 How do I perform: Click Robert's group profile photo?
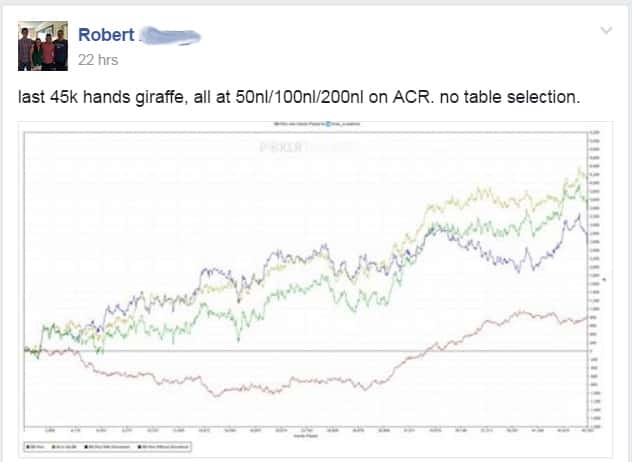tap(43, 46)
